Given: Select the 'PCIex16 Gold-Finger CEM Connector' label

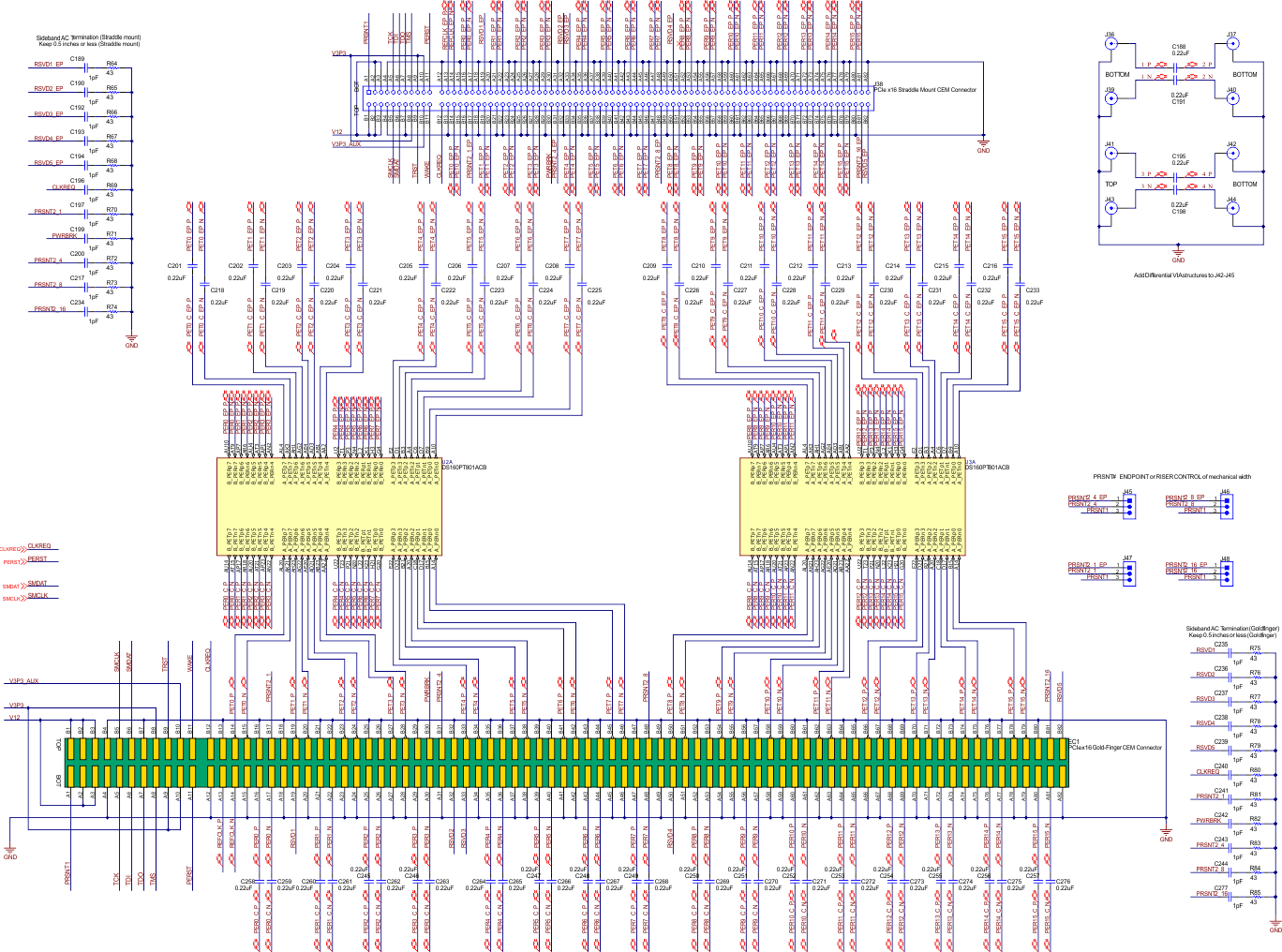Looking at the screenshot, I should 1115,748.
